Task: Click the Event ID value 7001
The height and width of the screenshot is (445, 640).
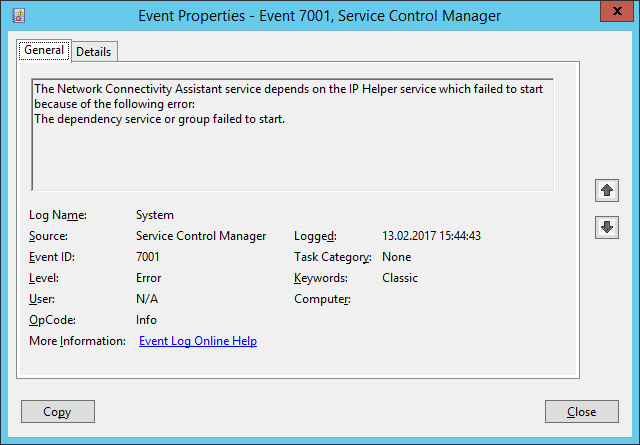Action: [148, 257]
